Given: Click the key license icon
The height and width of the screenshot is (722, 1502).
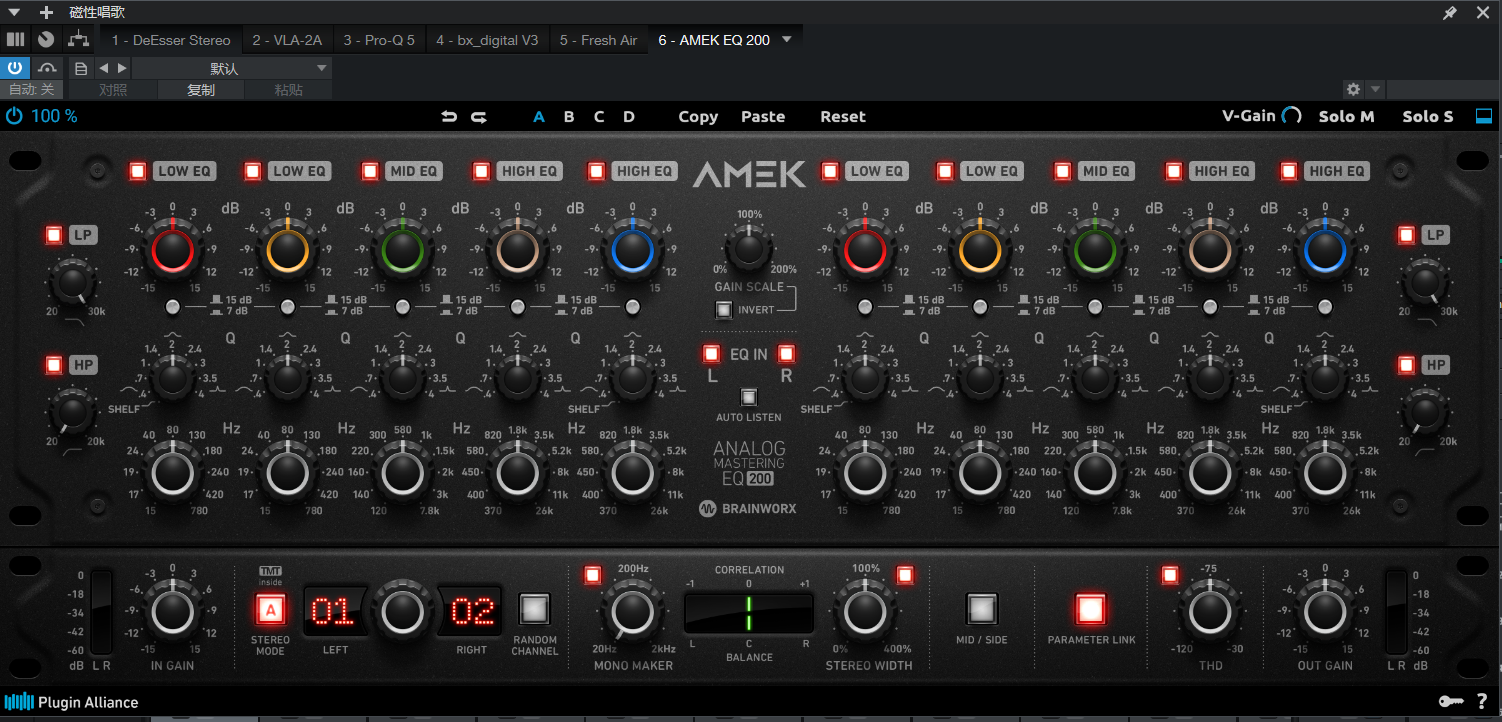Looking at the screenshot, I should pos(1449,702).
